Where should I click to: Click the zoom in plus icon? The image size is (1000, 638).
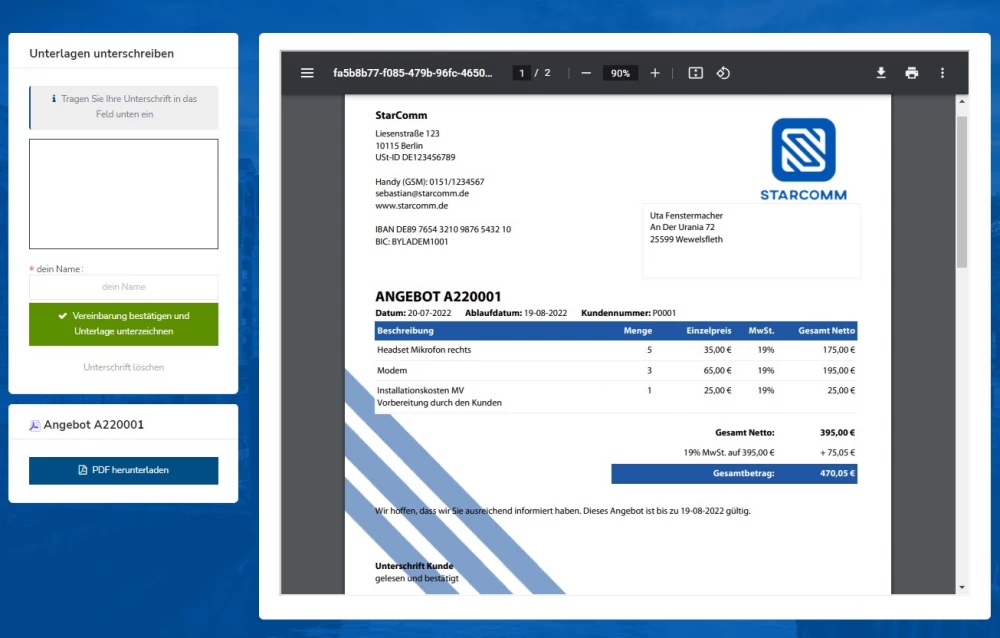655,73
